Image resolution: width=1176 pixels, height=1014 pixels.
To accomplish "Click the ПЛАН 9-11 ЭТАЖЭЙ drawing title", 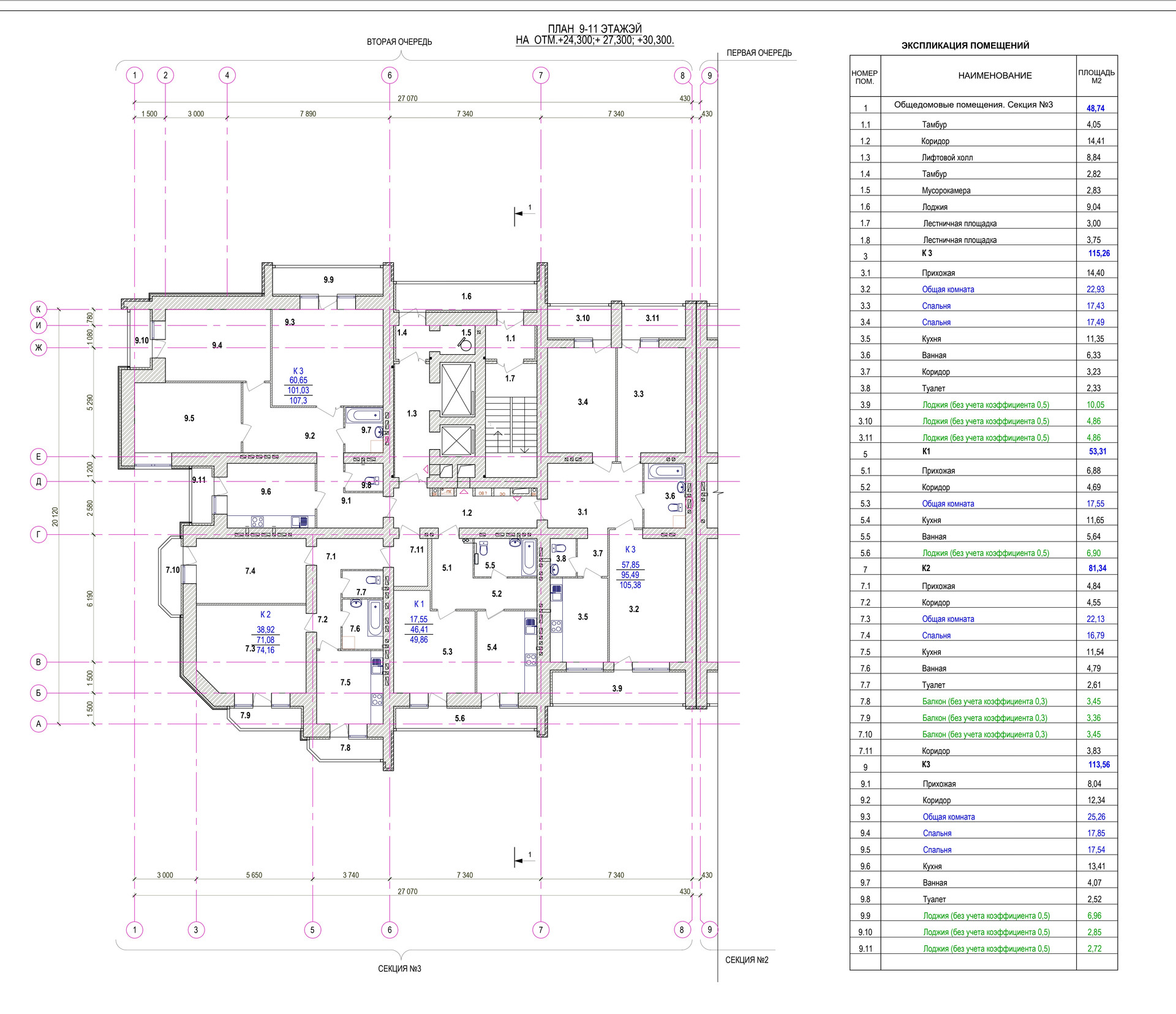I will [x=594, y=29].
